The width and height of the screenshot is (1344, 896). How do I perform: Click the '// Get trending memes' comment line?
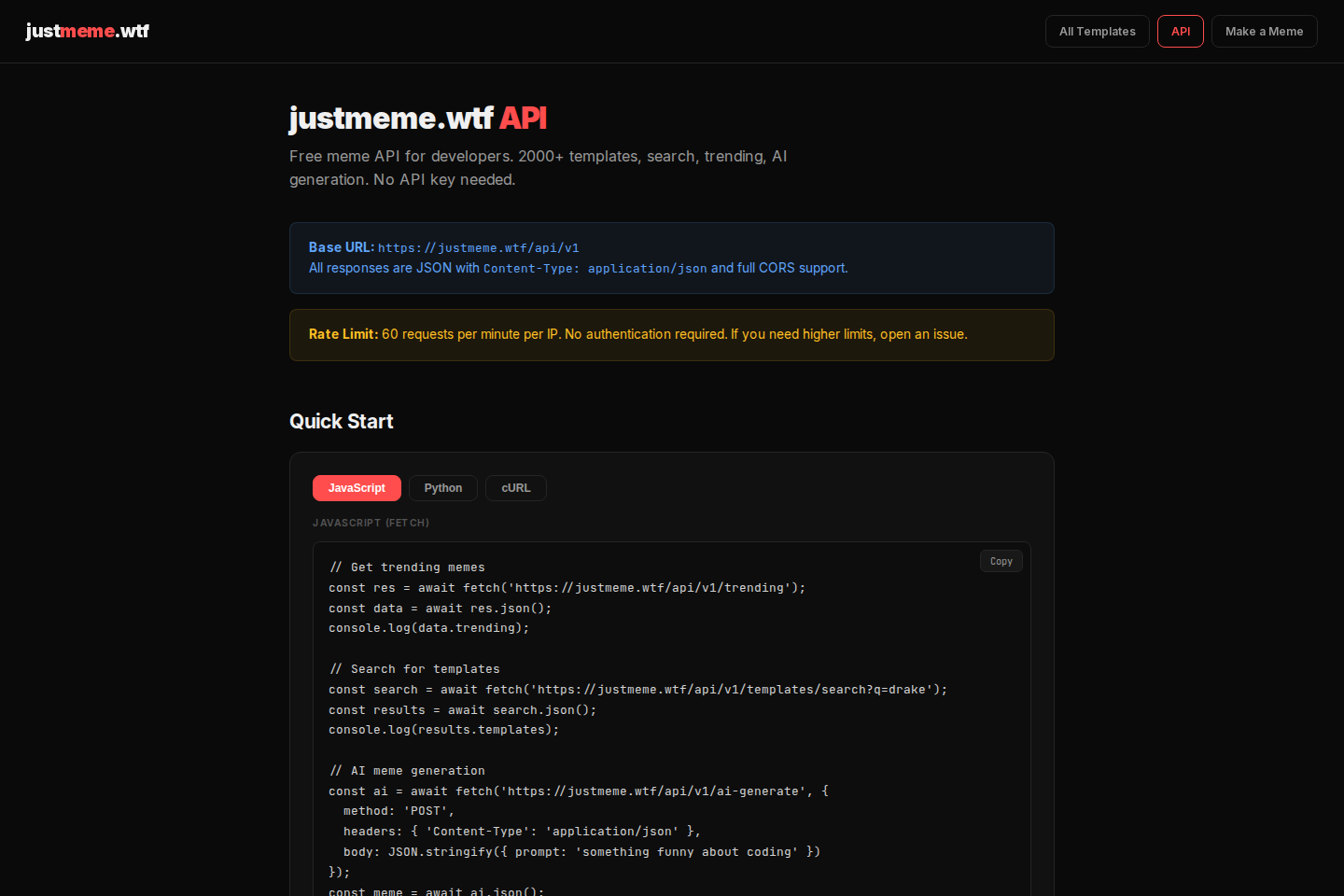tap(407, 567)
